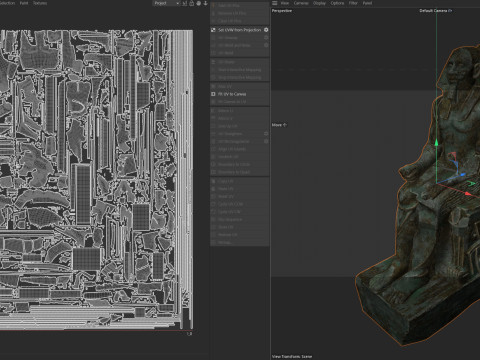Click the globe icon in UV editor toolbar
This screenshot has height=360, width=480.
click(199, 3)
